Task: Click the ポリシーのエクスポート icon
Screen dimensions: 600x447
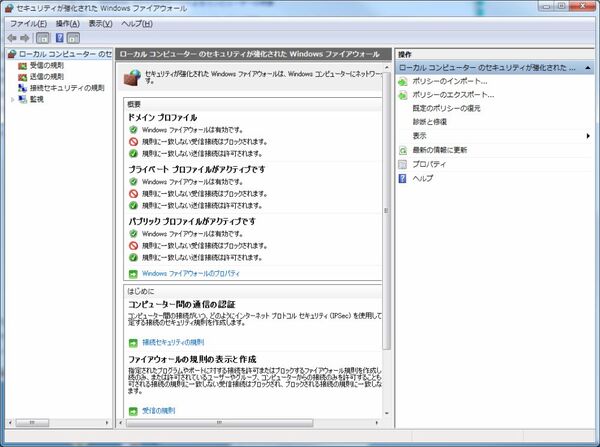Action: [403, 95]
